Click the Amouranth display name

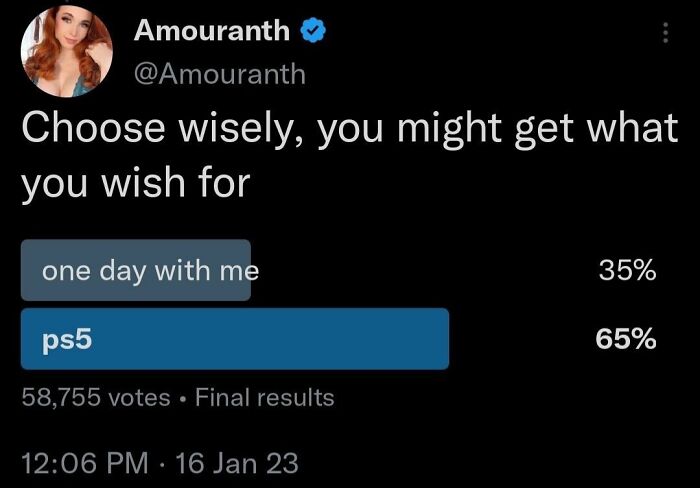click(x=212, y=31)
